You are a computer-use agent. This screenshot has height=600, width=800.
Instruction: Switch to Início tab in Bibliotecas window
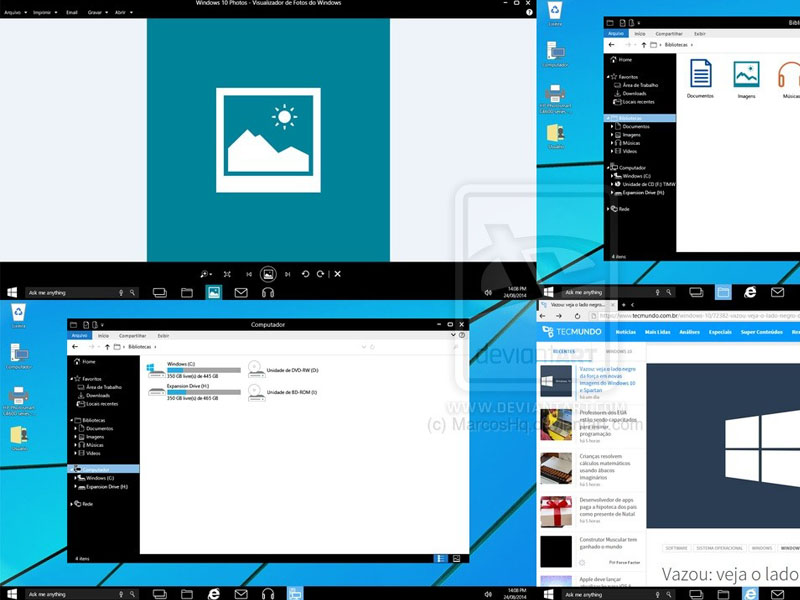tap(640, 34)
